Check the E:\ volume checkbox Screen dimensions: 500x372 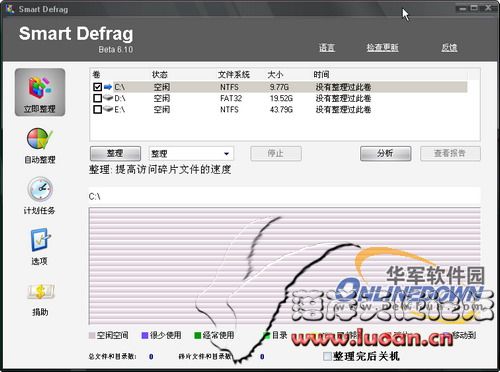pyautogui.click(x=97, y=109)
